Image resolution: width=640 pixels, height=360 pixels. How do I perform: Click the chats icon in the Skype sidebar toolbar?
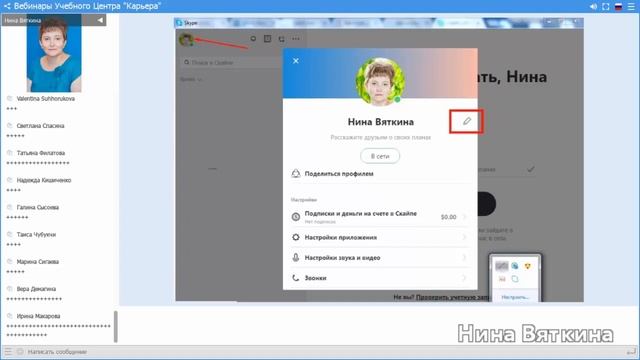[253, 38]
